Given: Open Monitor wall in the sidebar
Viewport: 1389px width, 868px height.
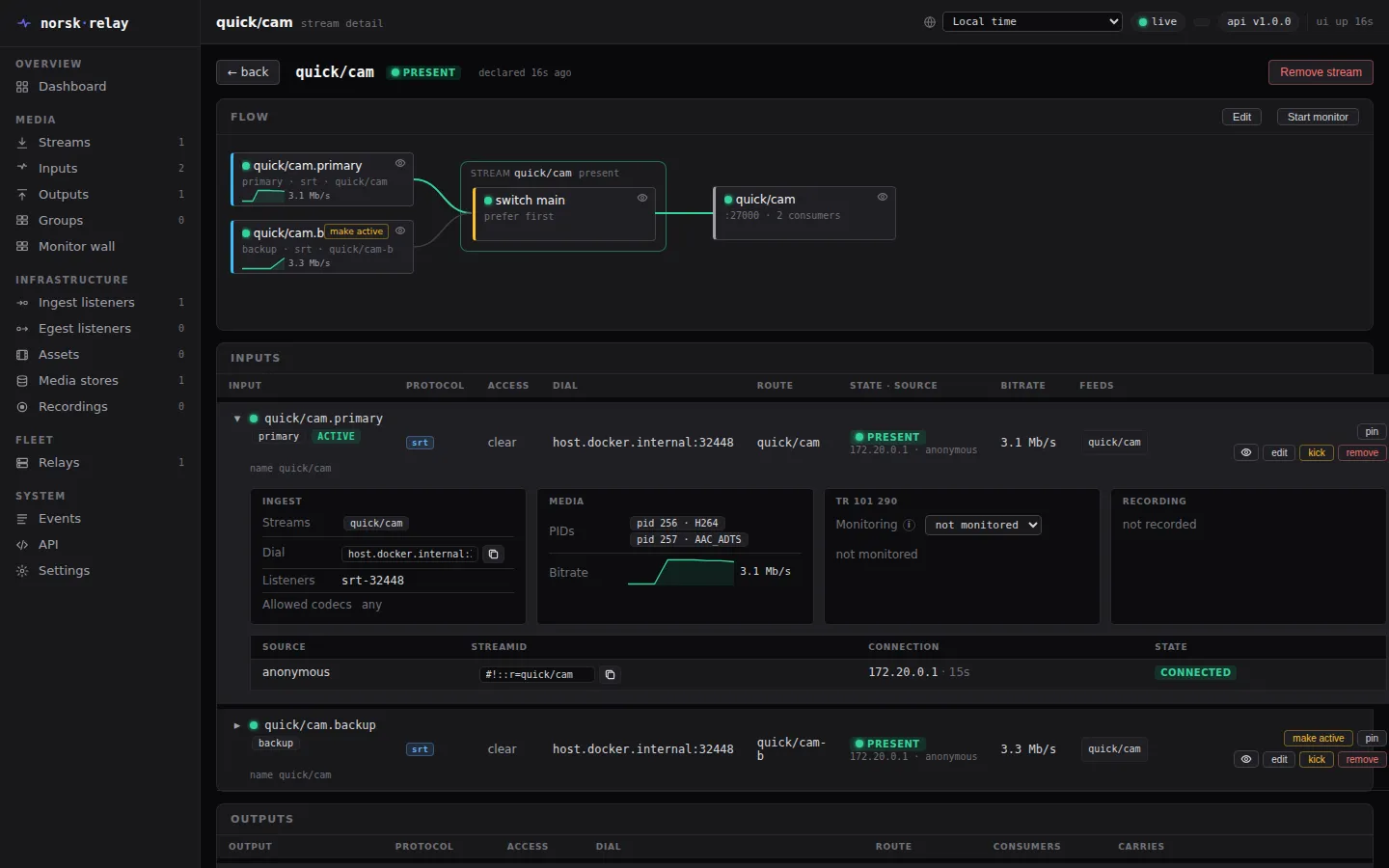Looking at the screenshot, I should coord(100,247).
